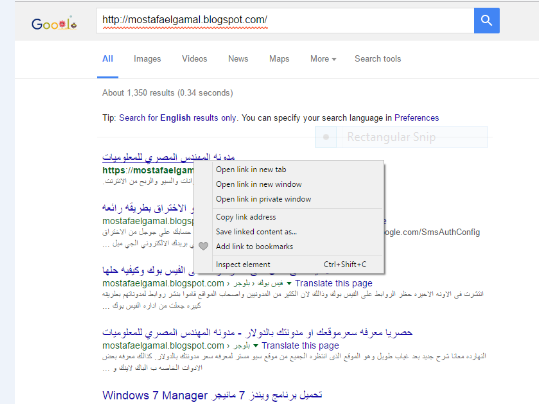The height and width of the screenshot is (404, 539).
Task: Click Translate this page on third result
Action: [x=333, y=283]
